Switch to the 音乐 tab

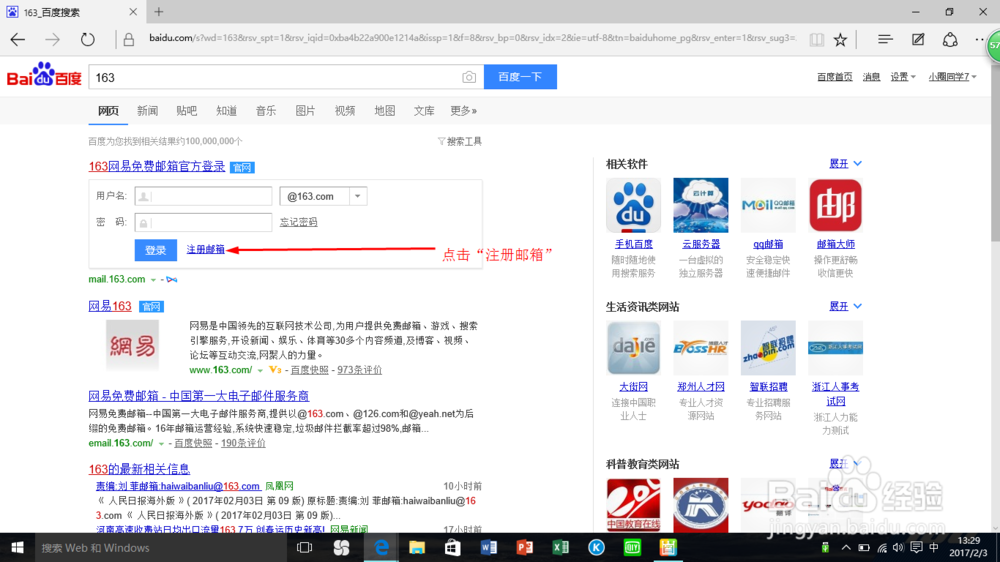tap(266, 111)
